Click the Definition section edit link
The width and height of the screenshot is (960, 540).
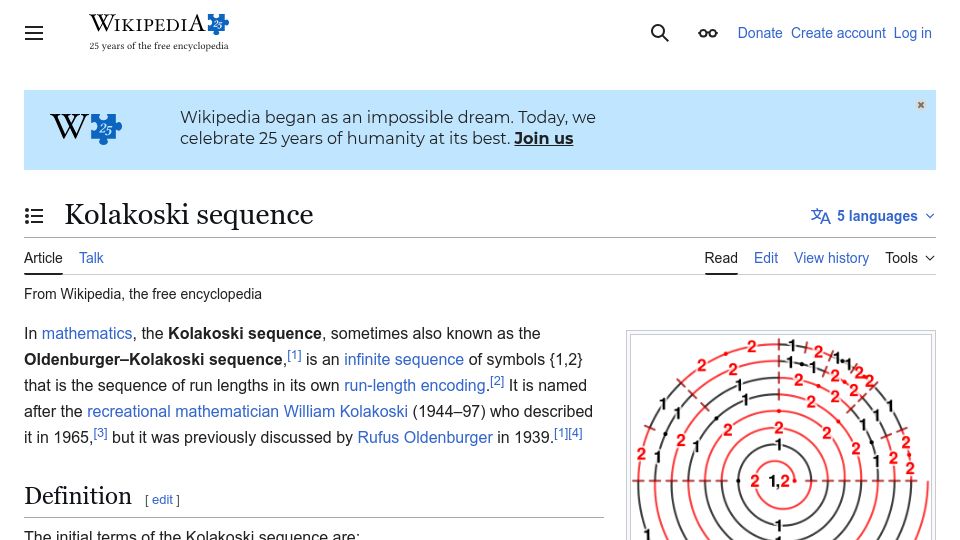coord(162,500)
